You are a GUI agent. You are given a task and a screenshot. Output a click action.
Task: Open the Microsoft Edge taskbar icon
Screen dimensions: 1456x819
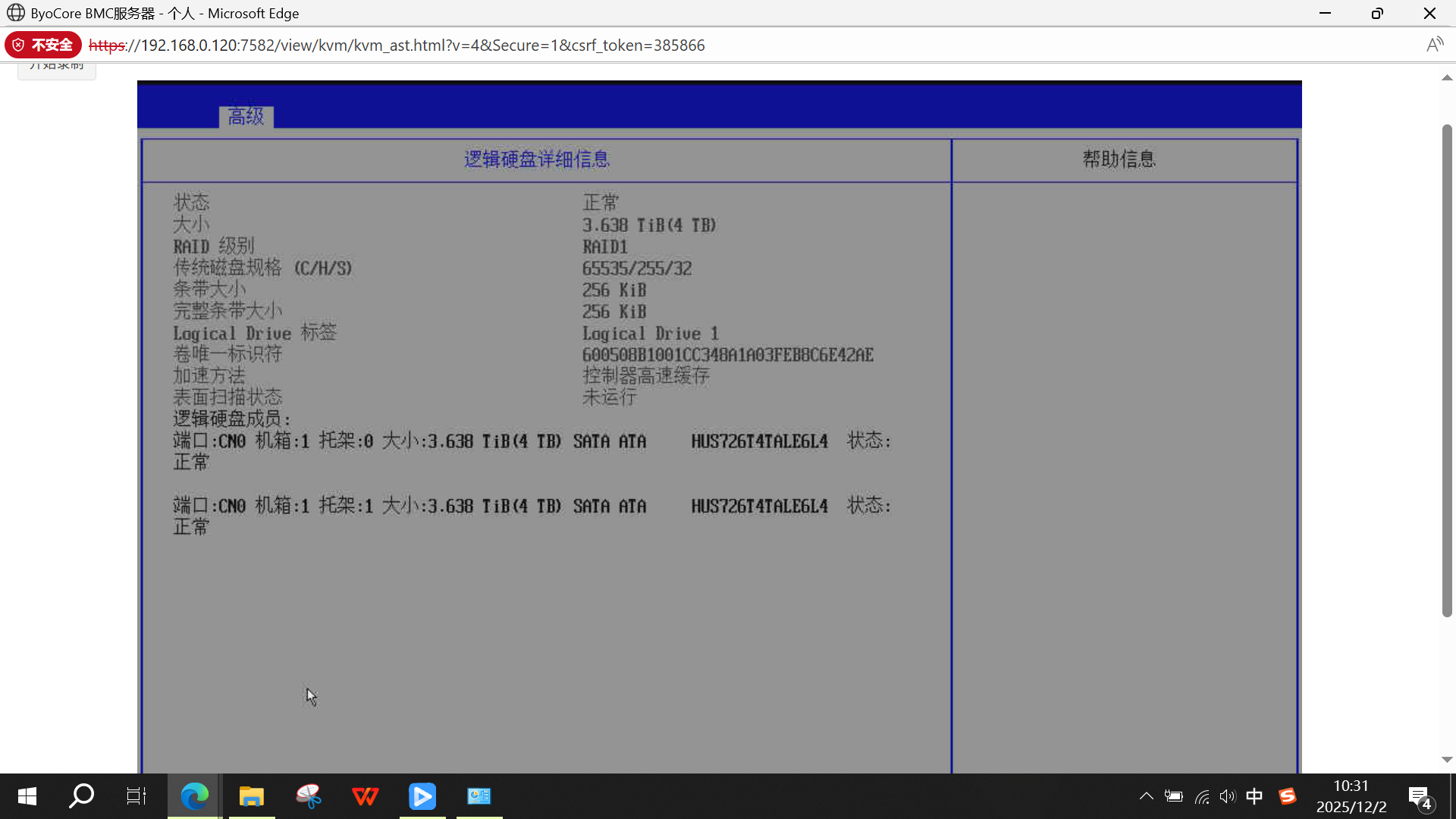(194, 795)
